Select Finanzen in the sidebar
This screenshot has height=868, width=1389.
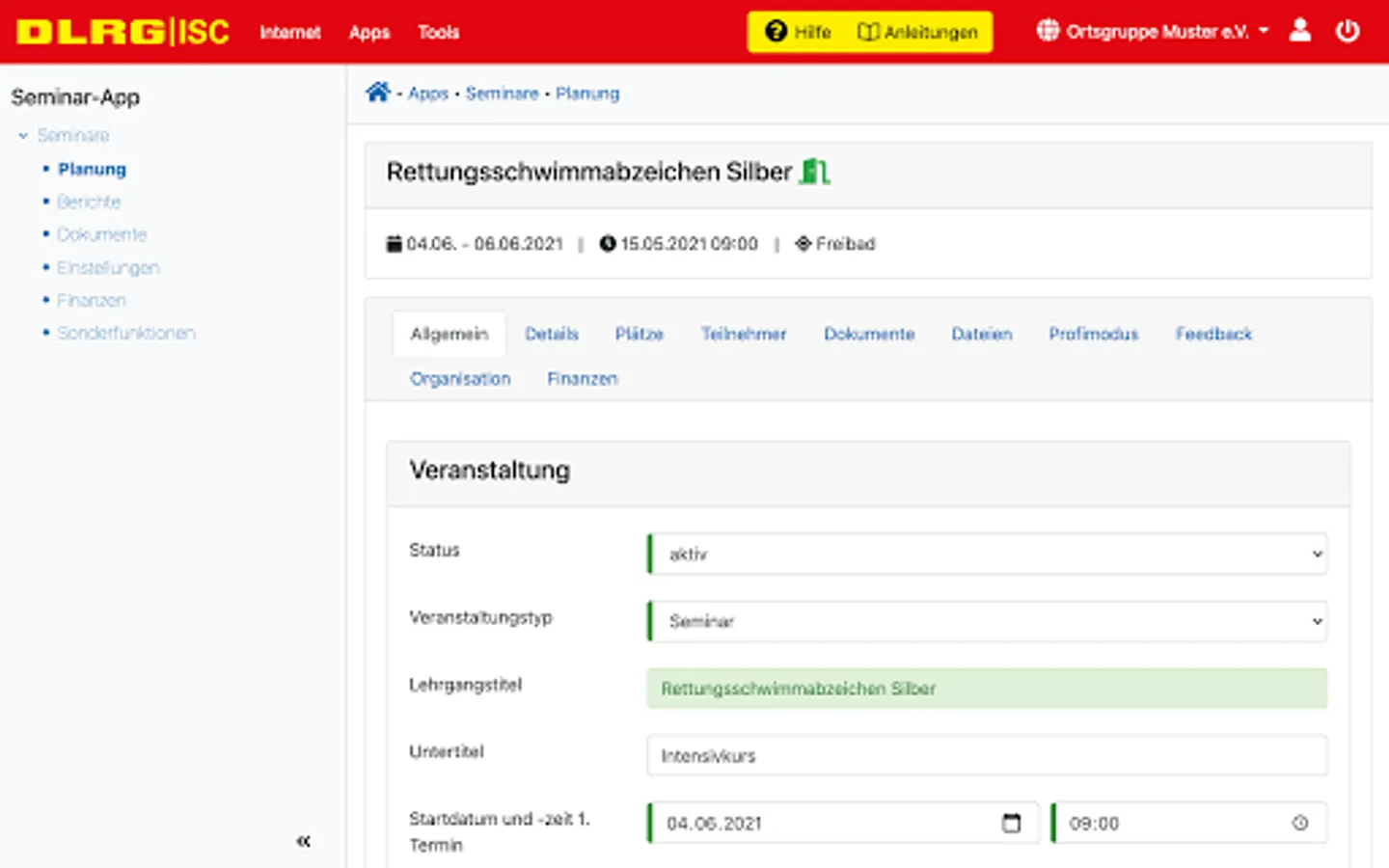tap(91, 300)
